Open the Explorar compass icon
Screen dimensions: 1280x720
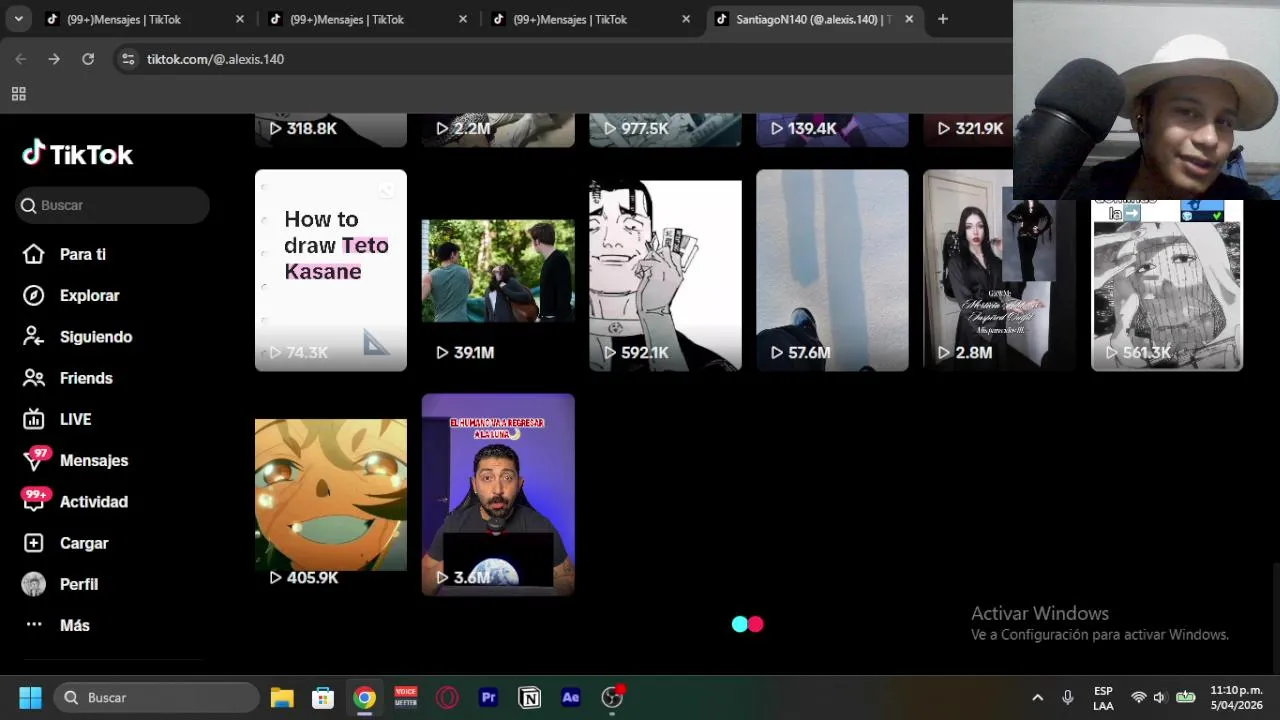coord(34,295)
